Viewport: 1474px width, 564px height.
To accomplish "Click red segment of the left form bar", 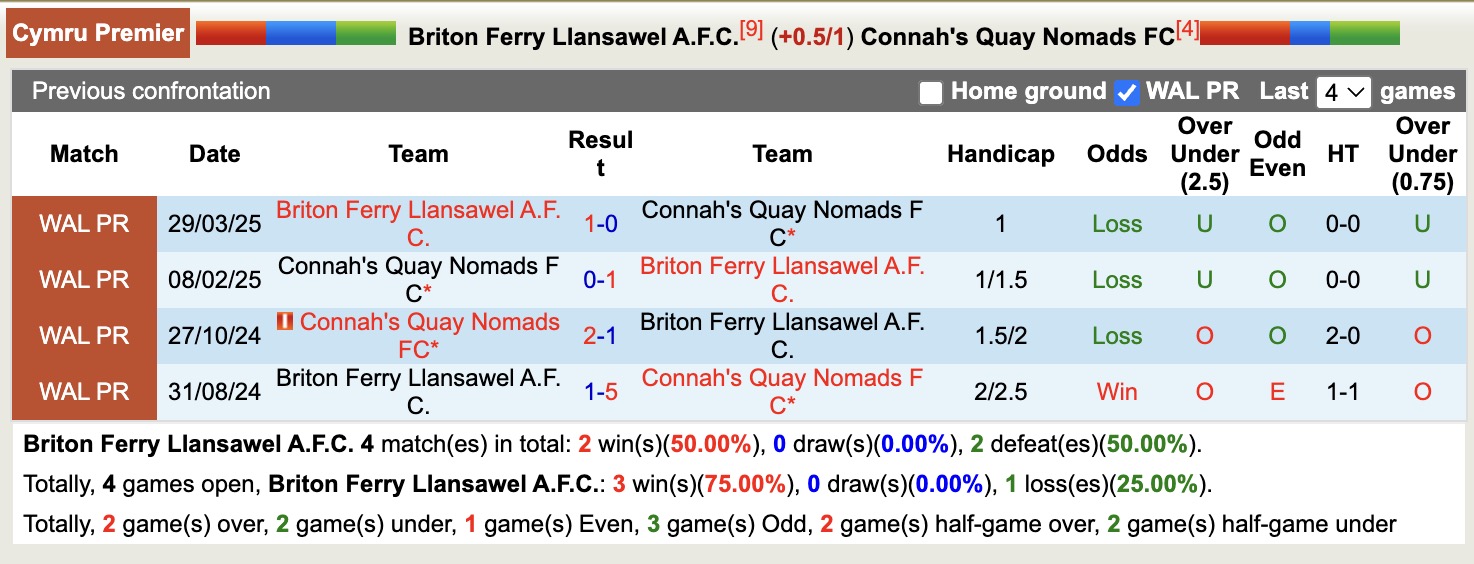I will pyautogui.click(x=231, y=34).
